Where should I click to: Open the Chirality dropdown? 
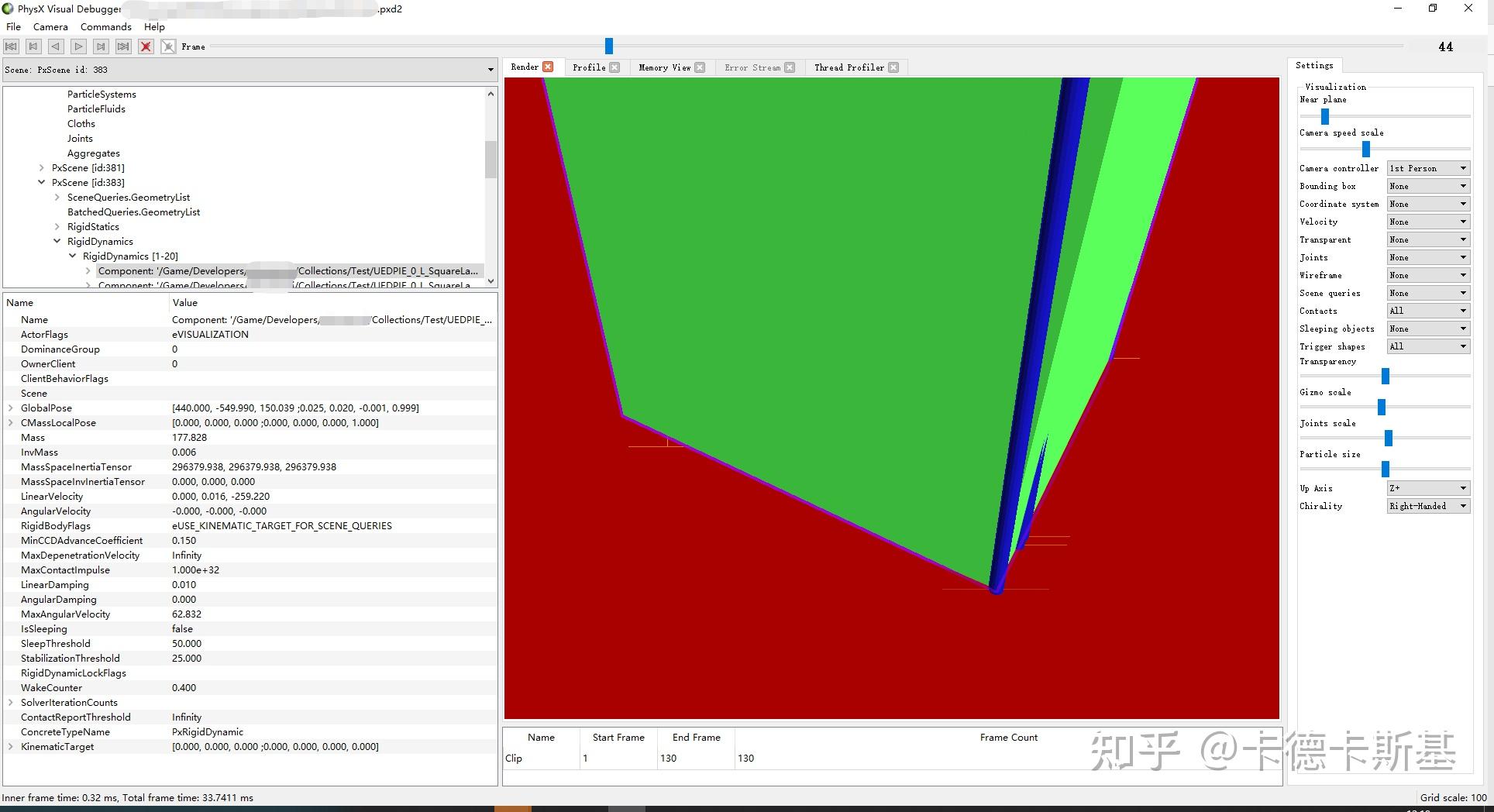point(1428,506)
